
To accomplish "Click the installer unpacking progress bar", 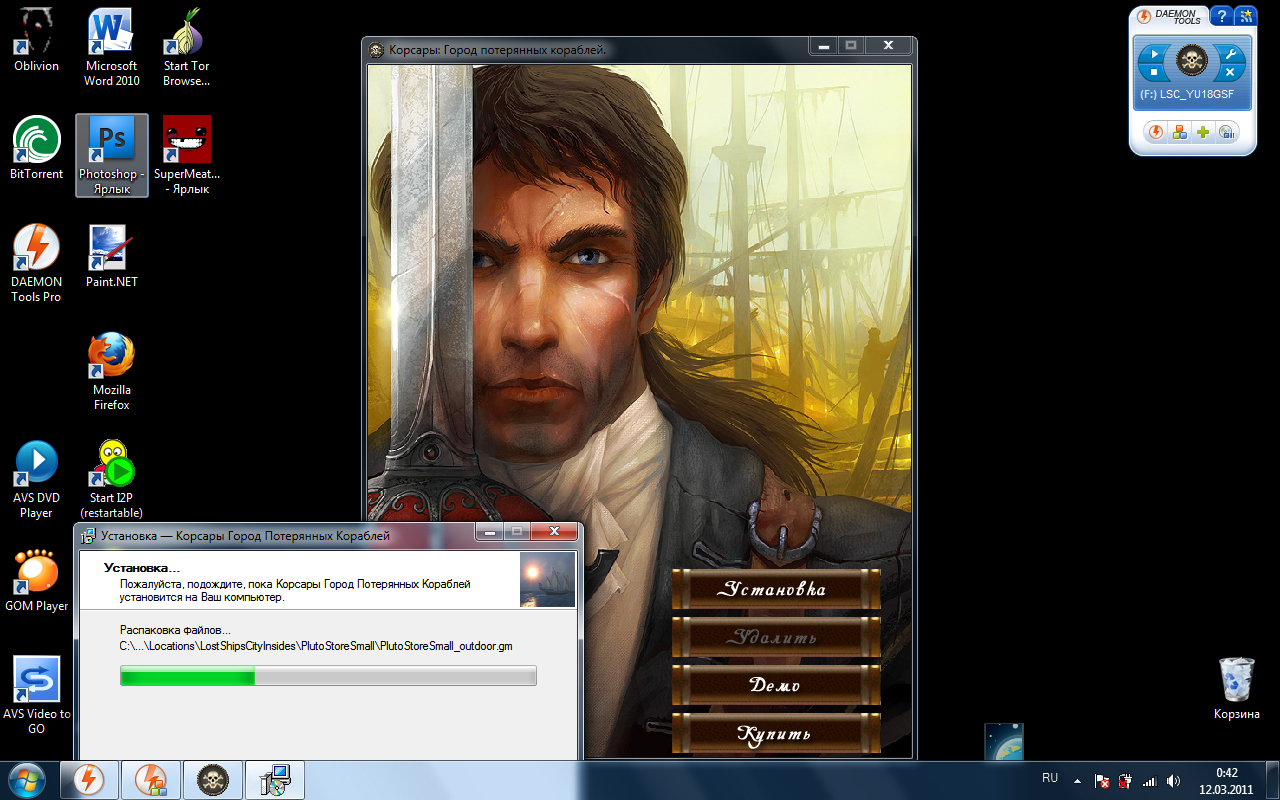I will point(328,676).
